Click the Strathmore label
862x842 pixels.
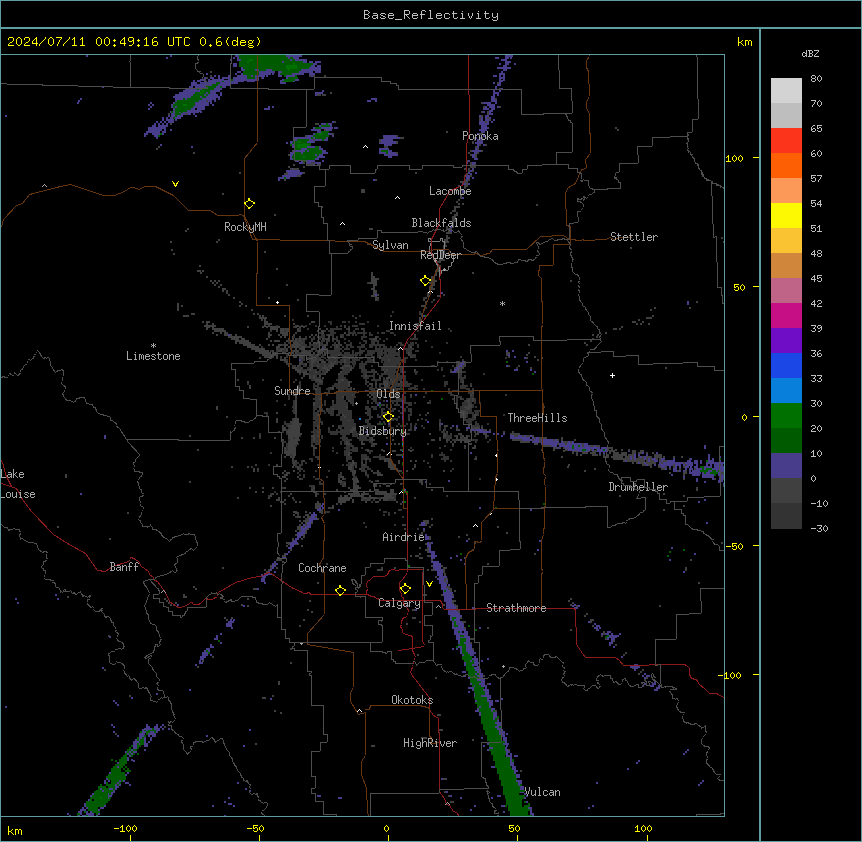(516, 608)
